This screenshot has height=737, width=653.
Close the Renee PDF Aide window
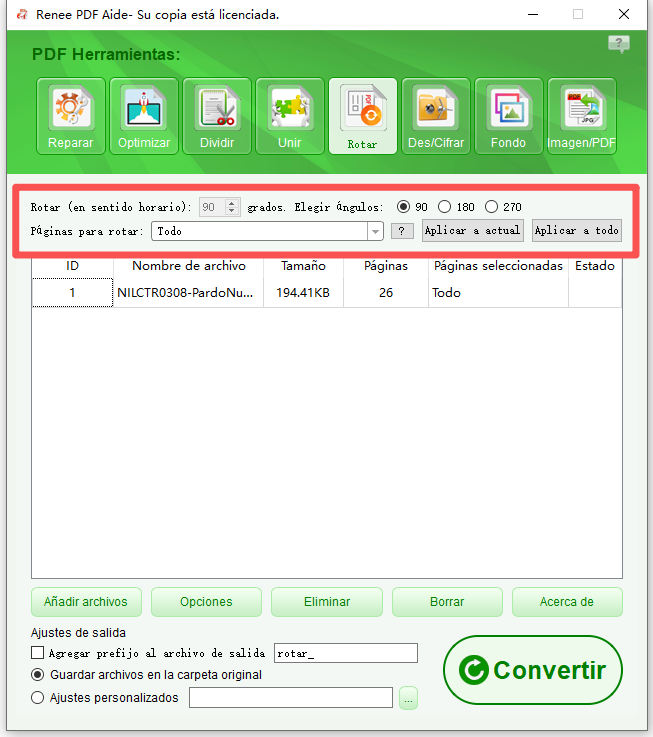[624, 15]
